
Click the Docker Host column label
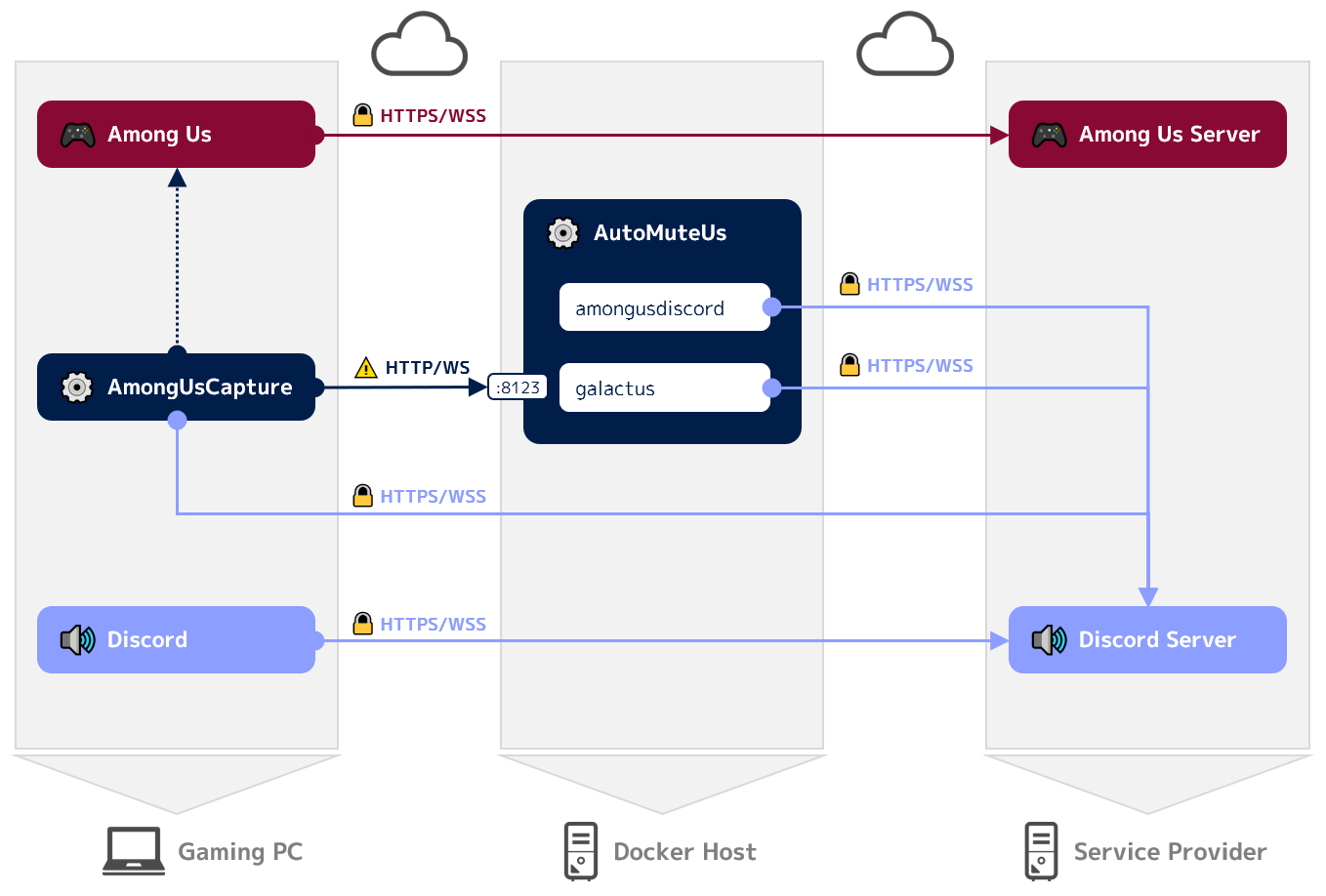tap(684, 852)
